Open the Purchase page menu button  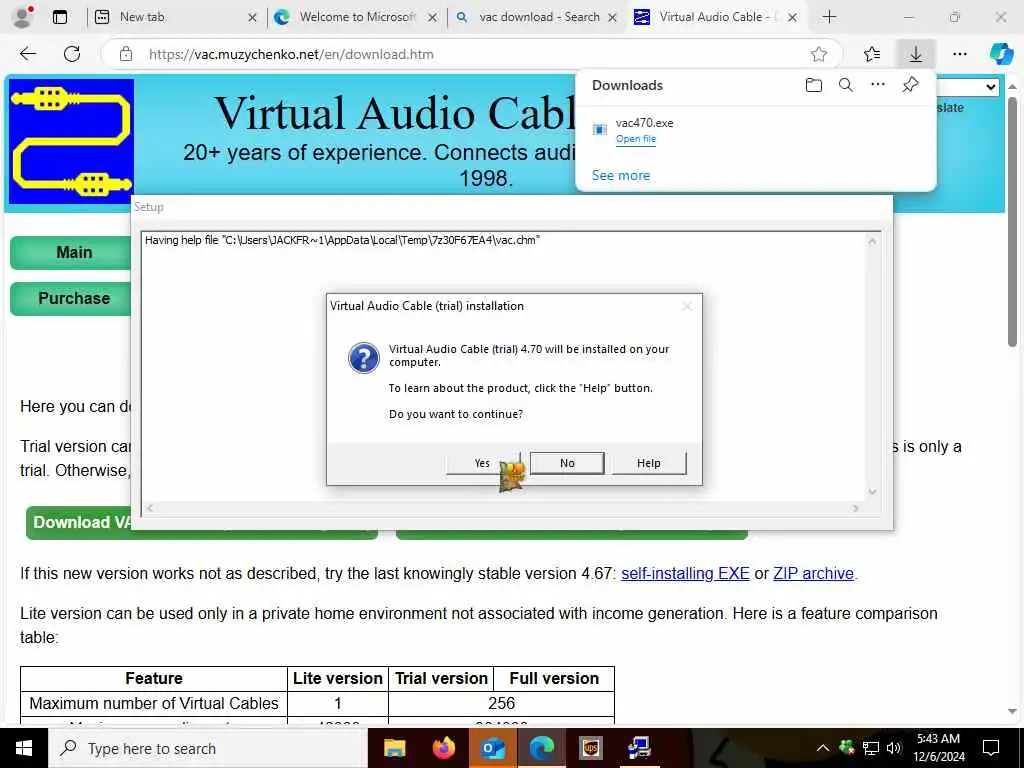point(73,298)
